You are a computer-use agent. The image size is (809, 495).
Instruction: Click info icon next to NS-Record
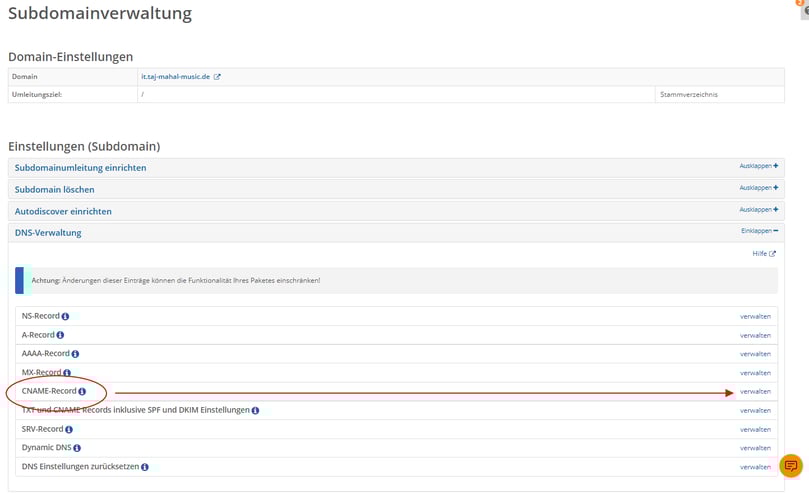pyautogui.click(x=65, y=317)
